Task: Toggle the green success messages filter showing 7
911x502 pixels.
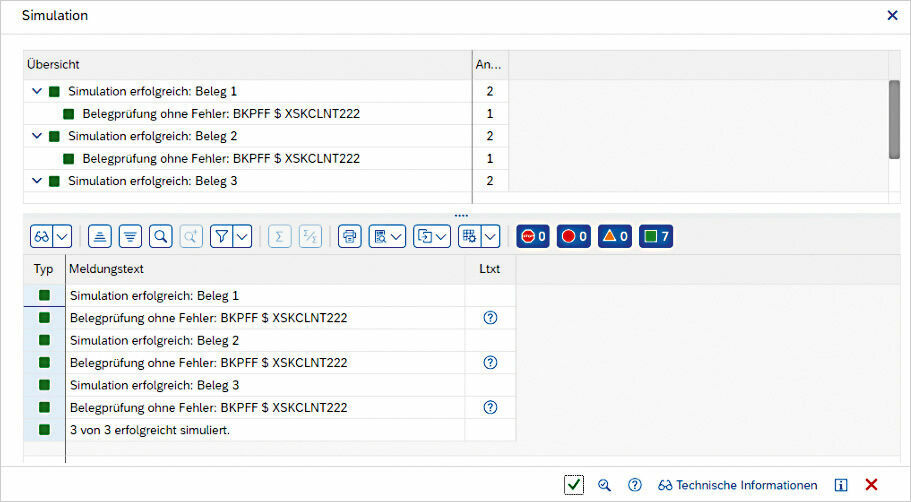Action: [656, 236]
